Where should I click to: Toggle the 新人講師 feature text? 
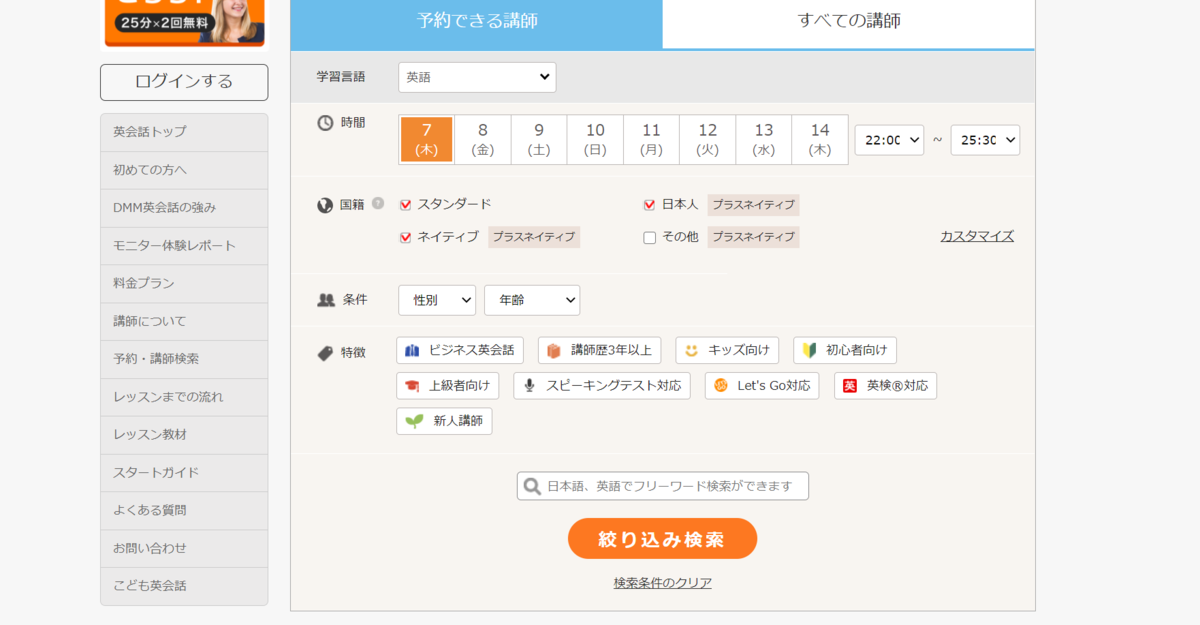coord(458,421)
